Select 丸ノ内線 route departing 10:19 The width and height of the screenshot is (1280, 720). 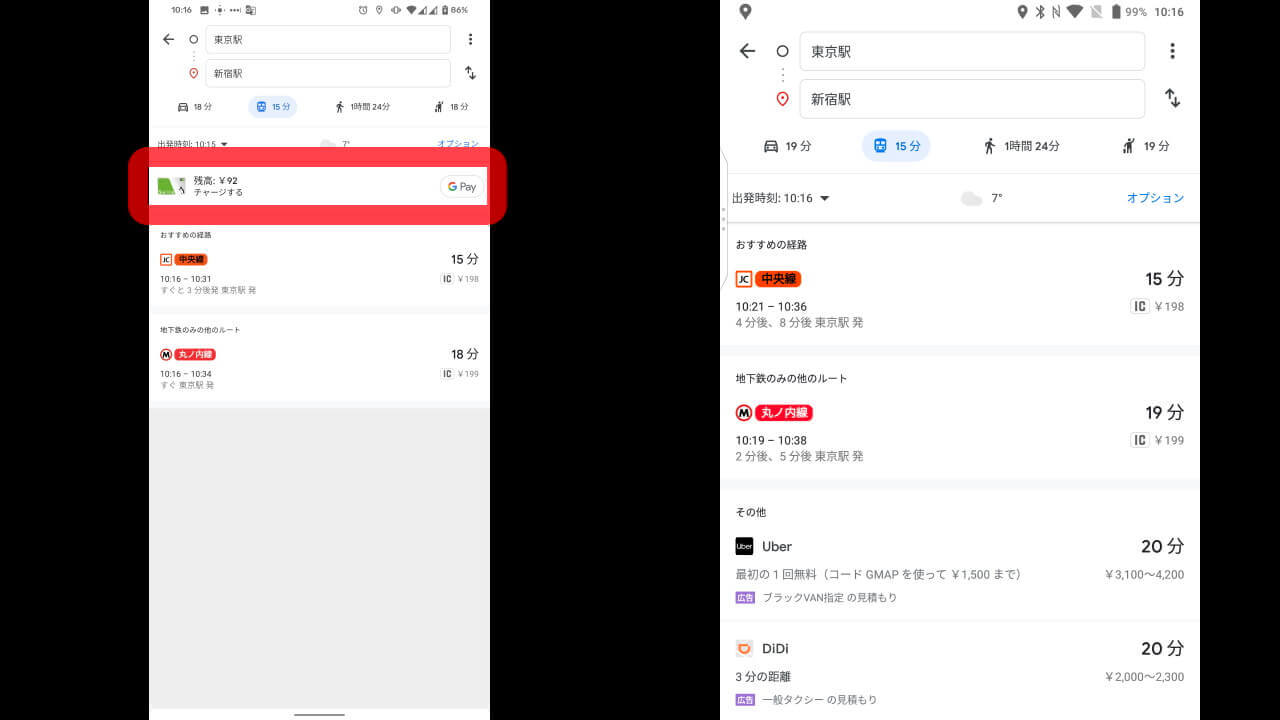(x=958, y=433)
